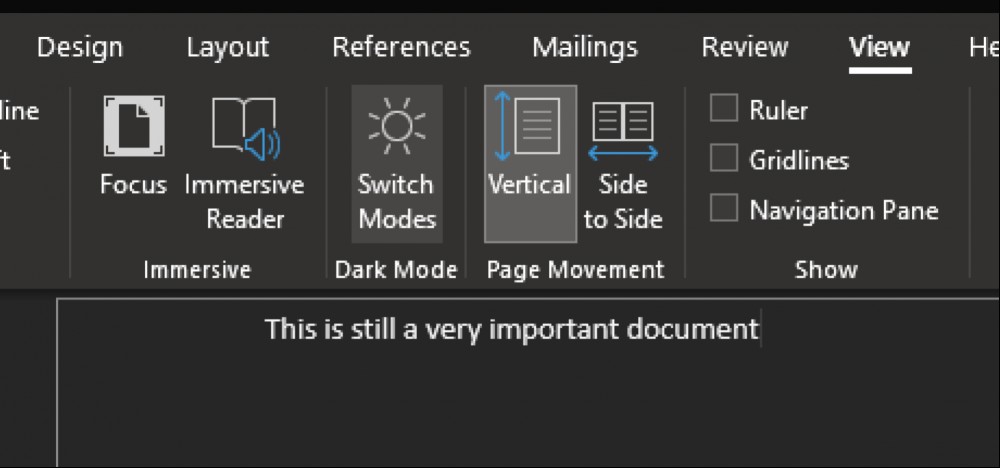Open the Design tab
The width and height of the screenshot is (1000, 468).
[x=80, y=48]
